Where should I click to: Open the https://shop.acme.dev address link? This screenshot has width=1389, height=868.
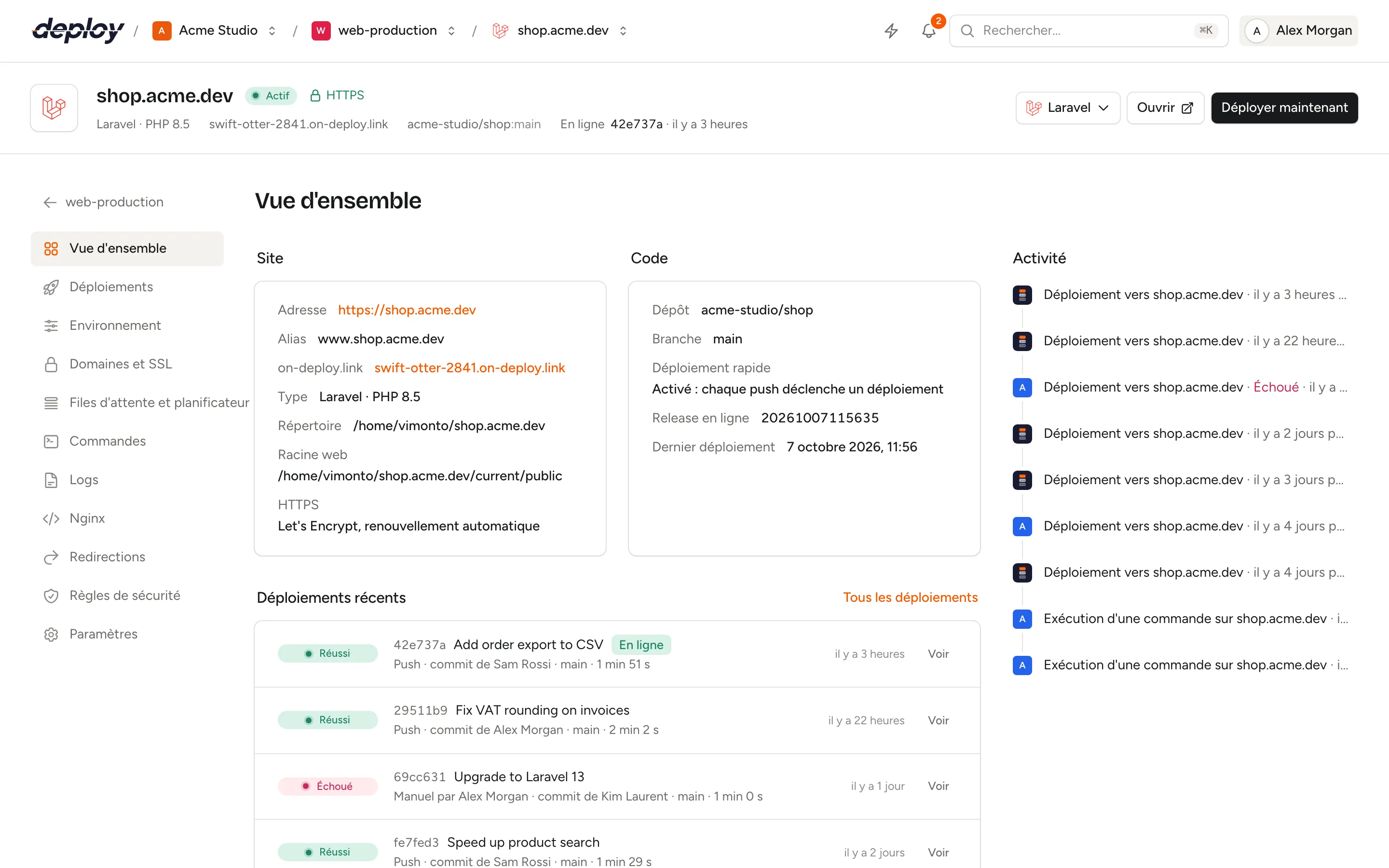point(407,310)
